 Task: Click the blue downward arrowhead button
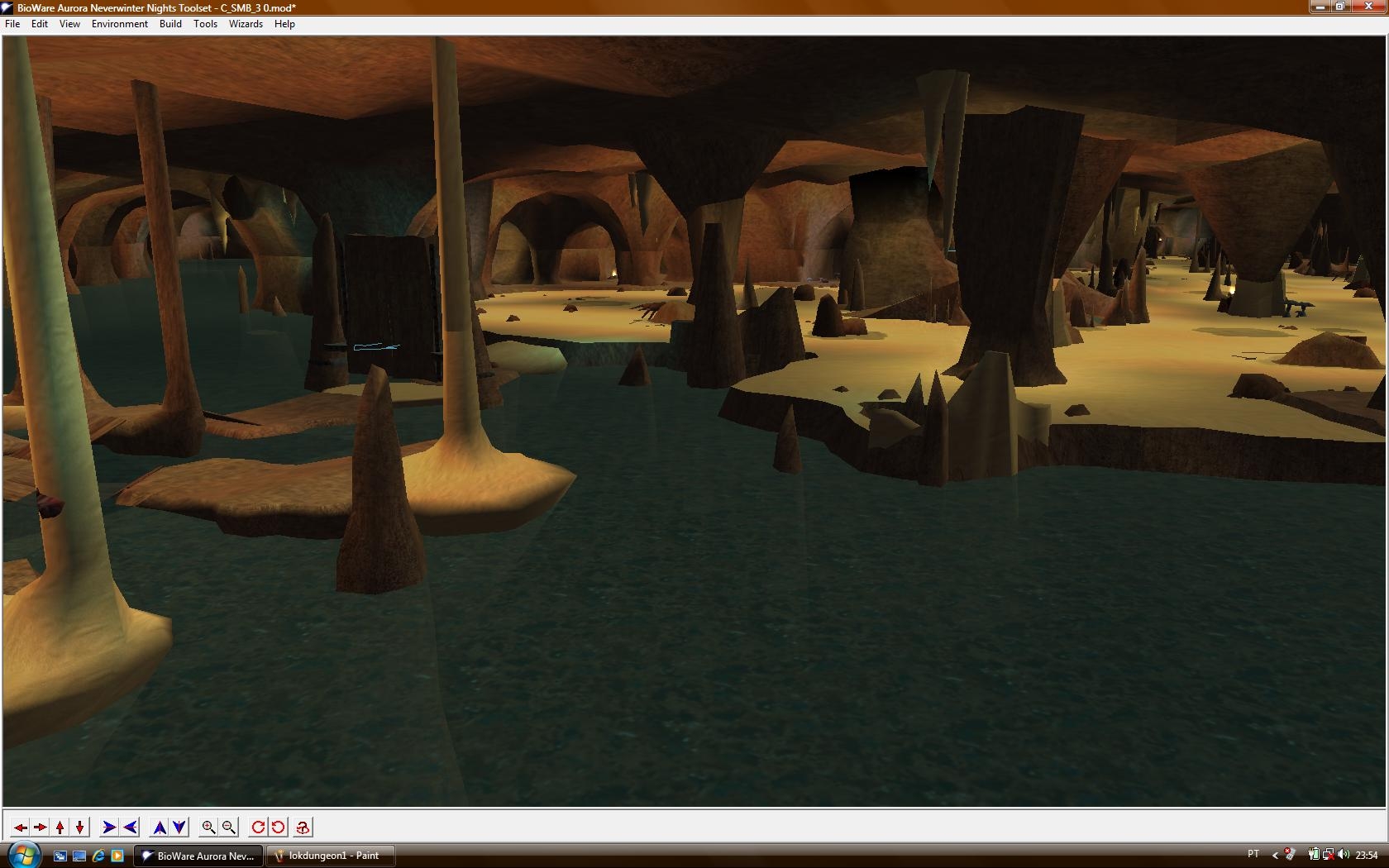pyautogui.click(x=179, y=827)
